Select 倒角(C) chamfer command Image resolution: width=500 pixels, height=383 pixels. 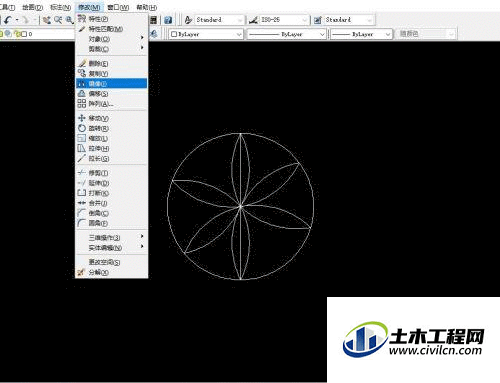tap(112, 213)
